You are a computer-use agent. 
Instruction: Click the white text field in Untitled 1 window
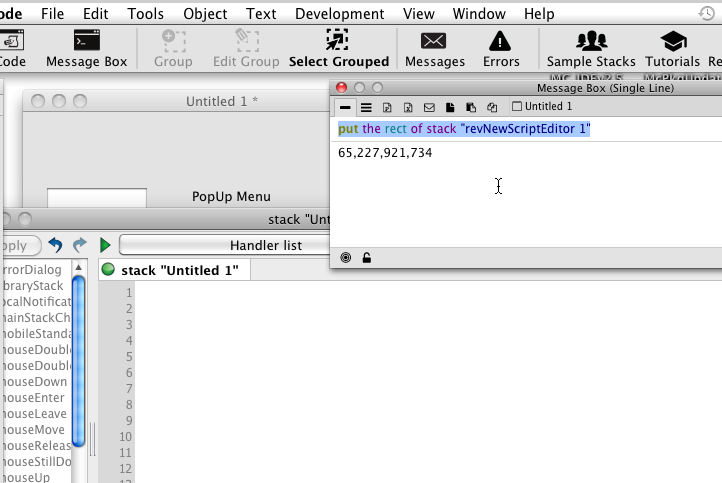coord(97,198)
